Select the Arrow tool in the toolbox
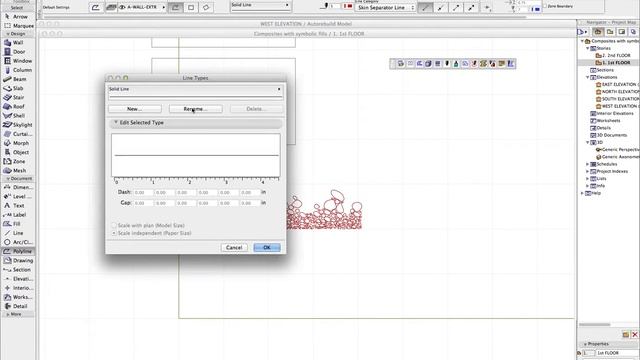 tap(18, 17)
